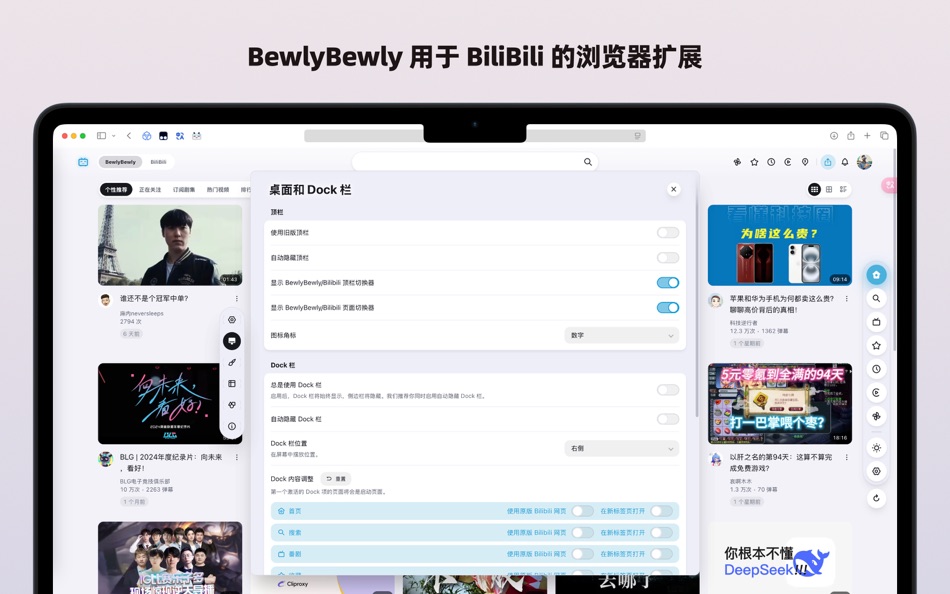Select the 个性推荐 tab
The height and width of the screenshot is (594, 950).
[116, 190]
